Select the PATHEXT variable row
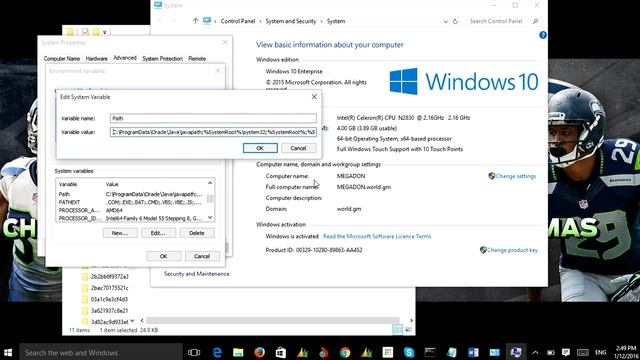This screenshot has height=360, width=640. pyautogui.click(x=131, y=202)
